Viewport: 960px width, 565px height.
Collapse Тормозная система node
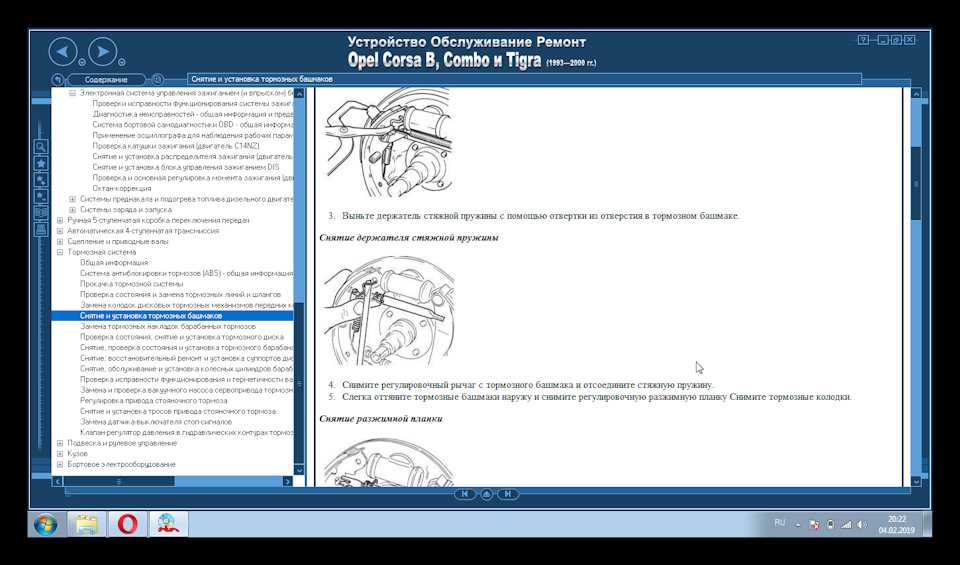pyautogui.click(x=60, y=252)
